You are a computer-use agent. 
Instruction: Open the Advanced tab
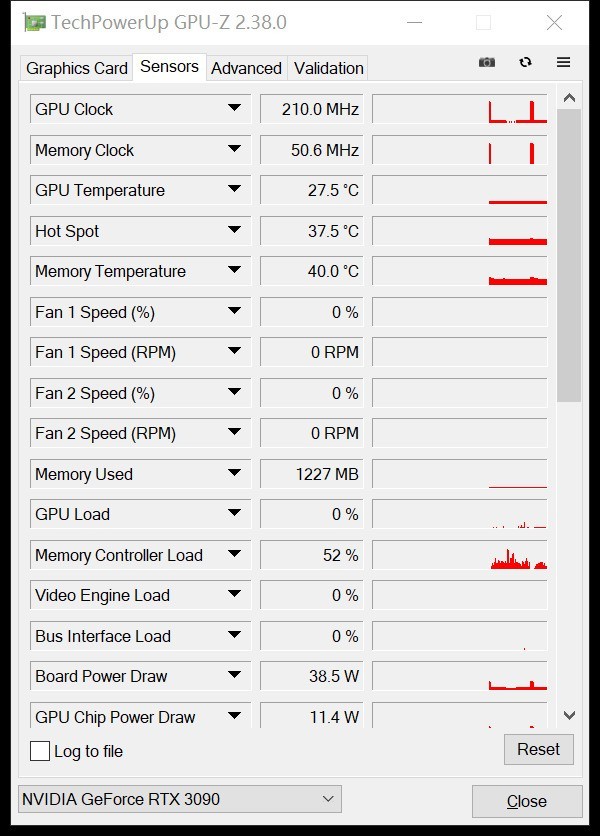[x=246, y=68]
